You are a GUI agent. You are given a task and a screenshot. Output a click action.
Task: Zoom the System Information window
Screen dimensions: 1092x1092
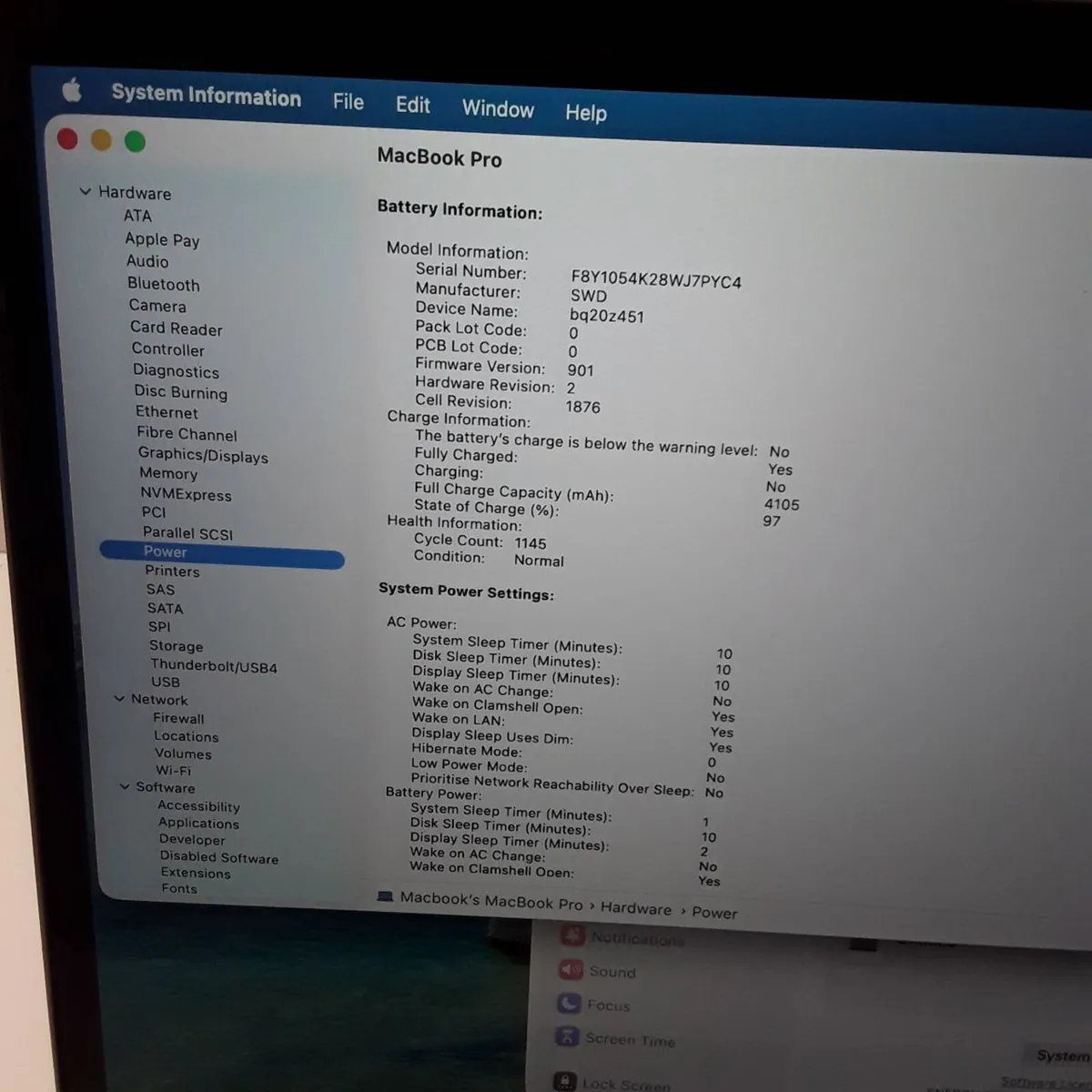click(135, 141)
